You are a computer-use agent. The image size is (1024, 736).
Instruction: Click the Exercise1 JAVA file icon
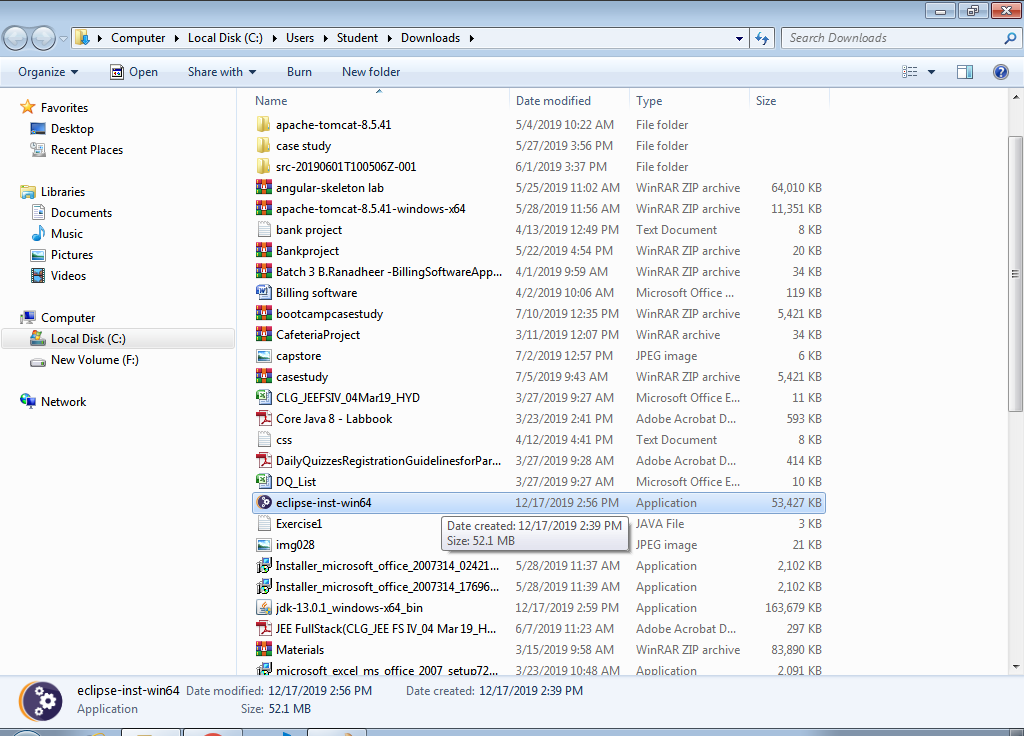(263, 524)
